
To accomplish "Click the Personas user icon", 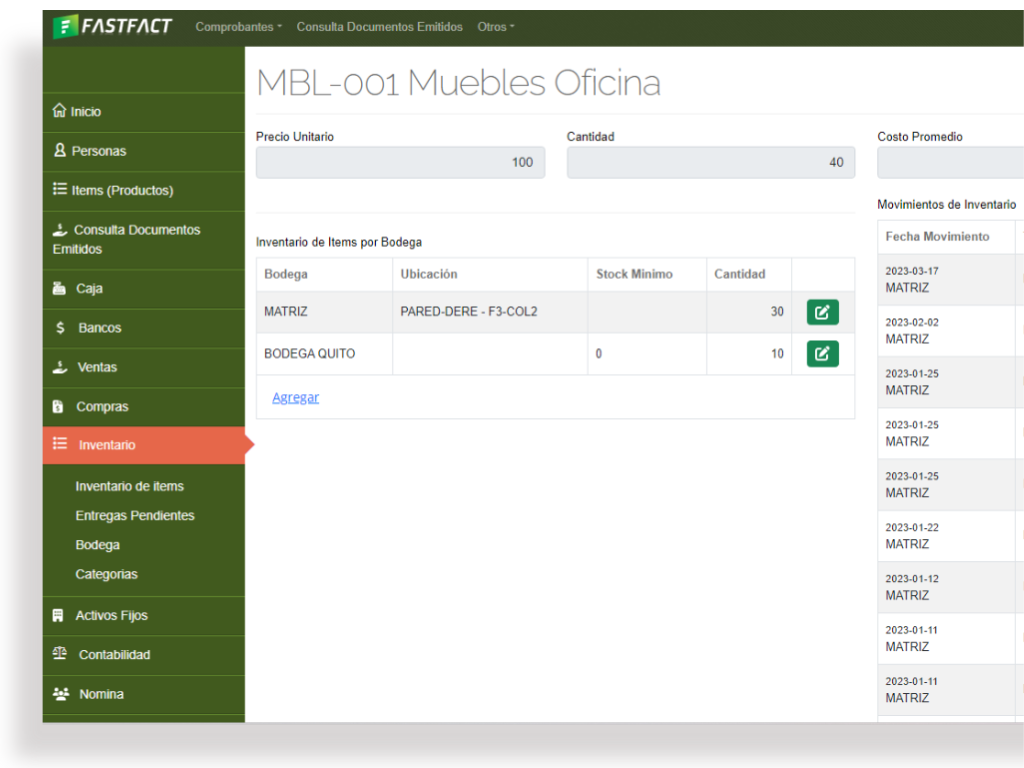I will [59, 150].
